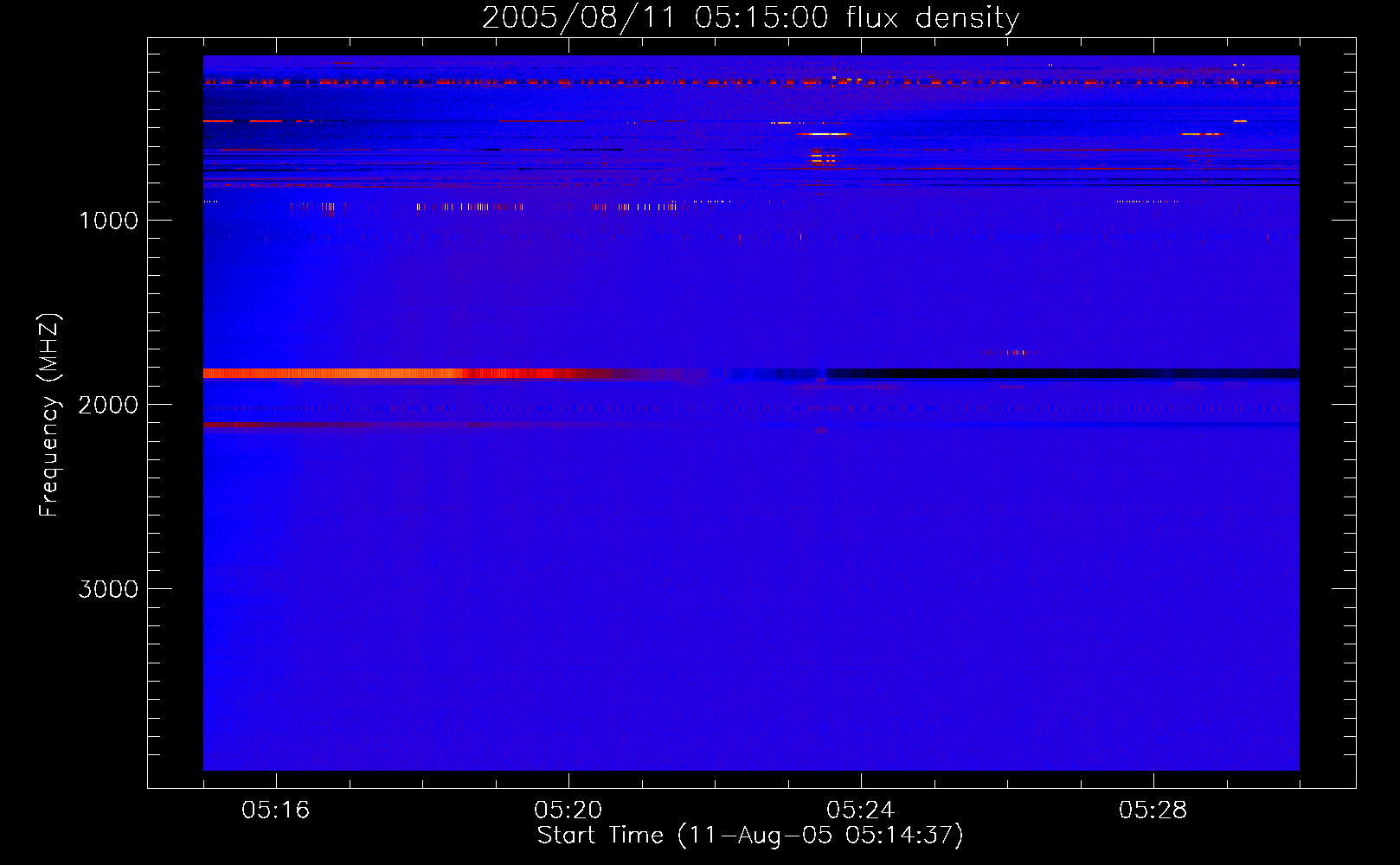Click the 'Frequency (MHZ)' axis label
Image resolution: width=1400 pixels, height=865 pixels.
[49, 414]
